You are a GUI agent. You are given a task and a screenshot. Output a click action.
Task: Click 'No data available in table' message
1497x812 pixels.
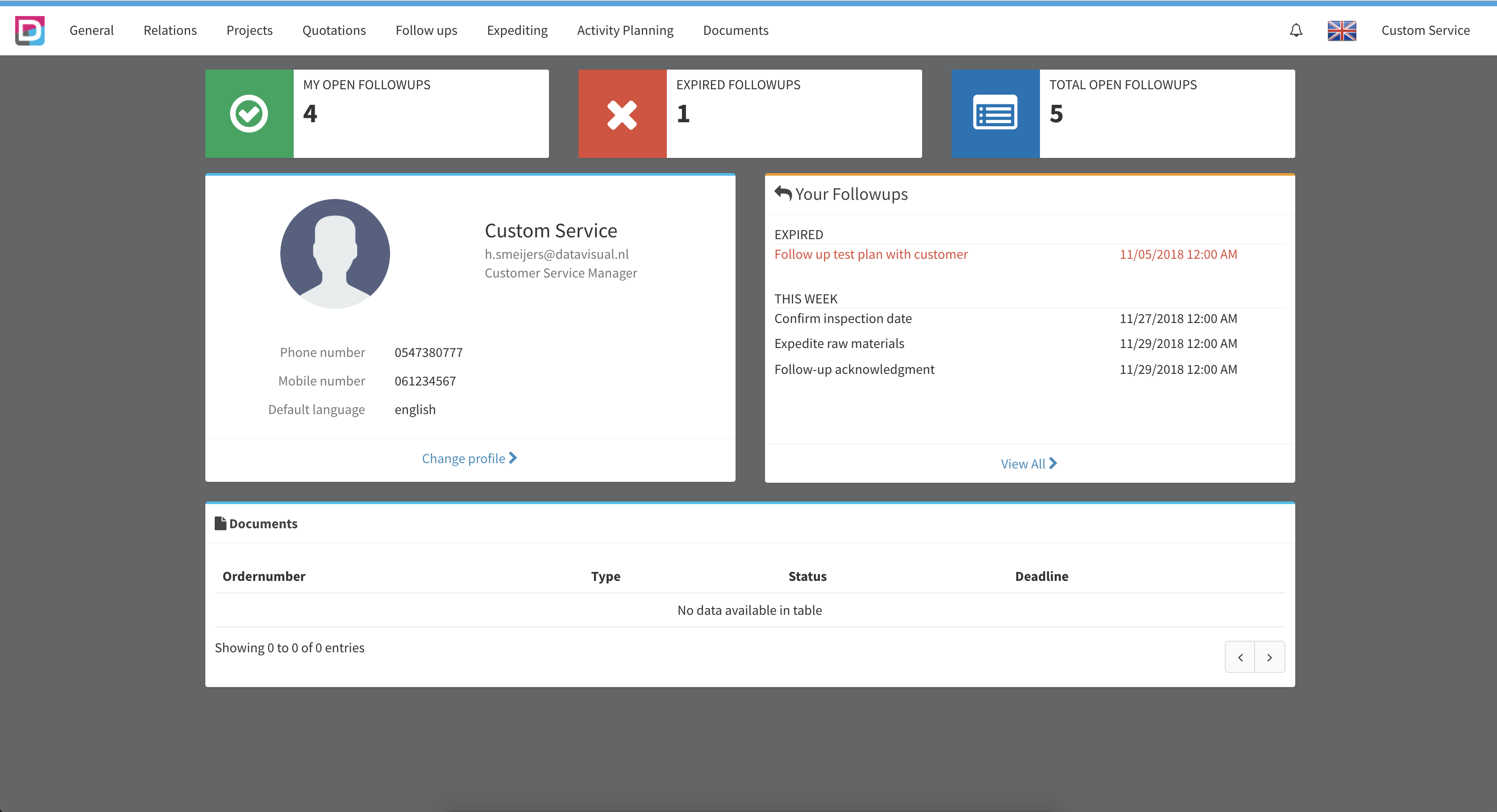click(x=750, y=610)
